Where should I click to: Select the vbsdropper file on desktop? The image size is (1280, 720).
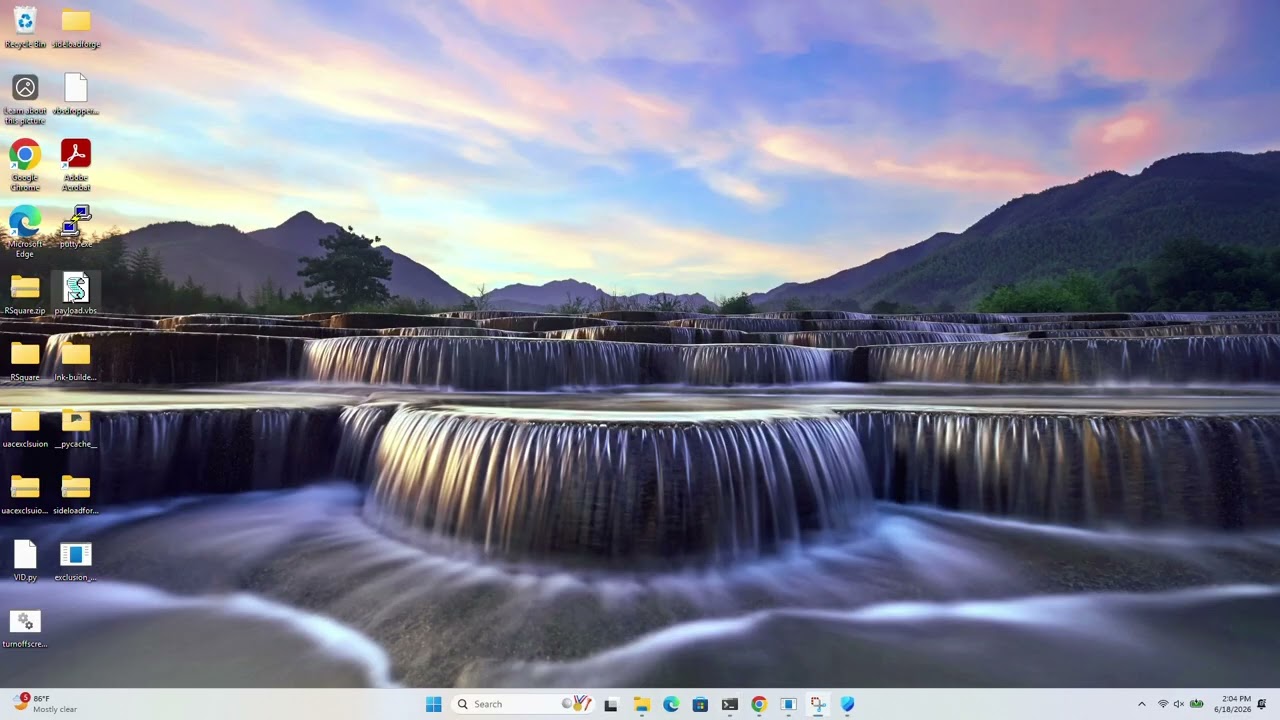[x=76, y=94]
